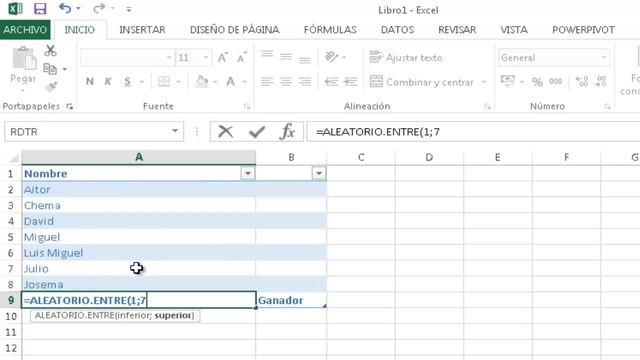Open Customize Quick Access Toolbar dropdown
640x360 pixels.
point(129,9)
